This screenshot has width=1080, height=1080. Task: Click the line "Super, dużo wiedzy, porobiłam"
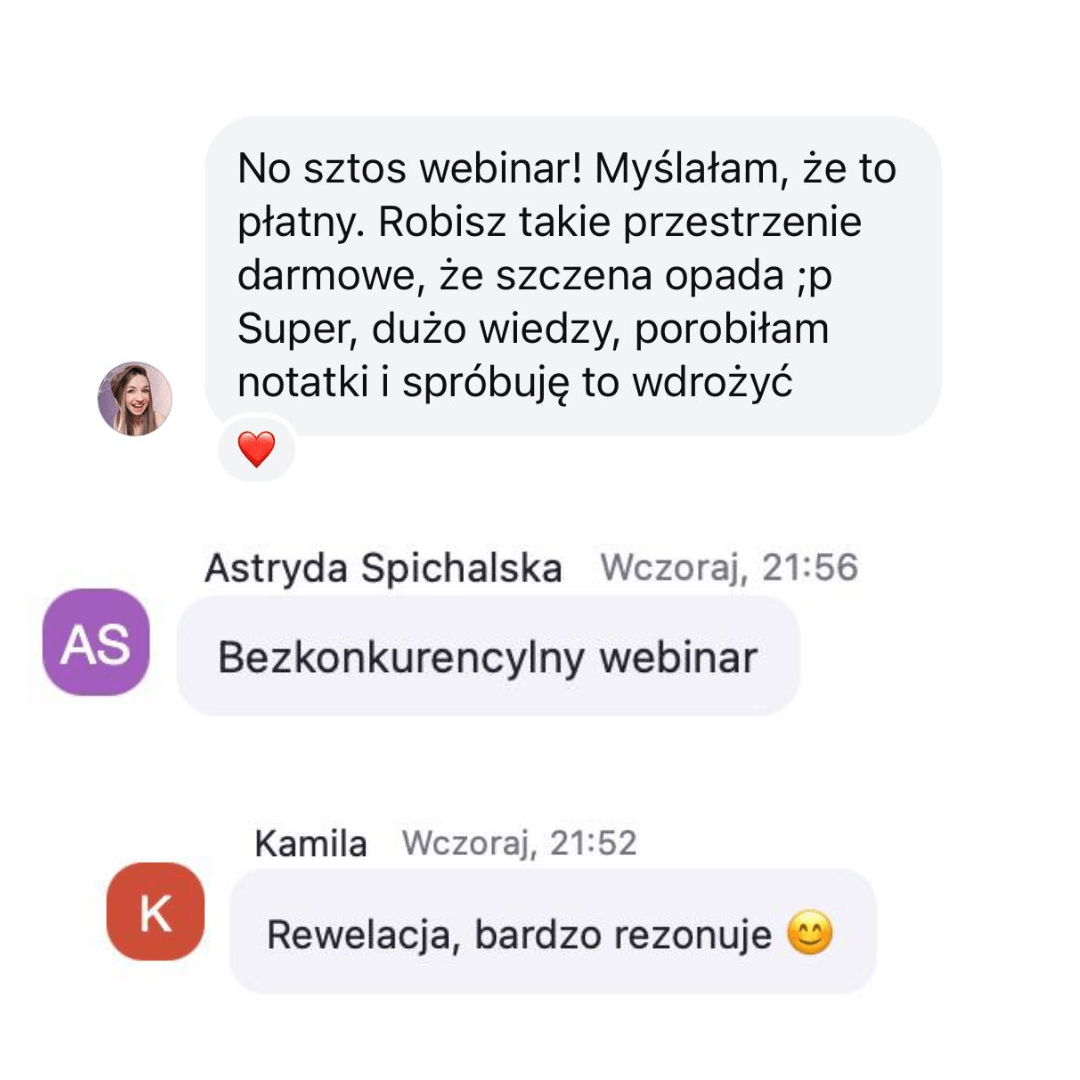[x=533, y=329]
